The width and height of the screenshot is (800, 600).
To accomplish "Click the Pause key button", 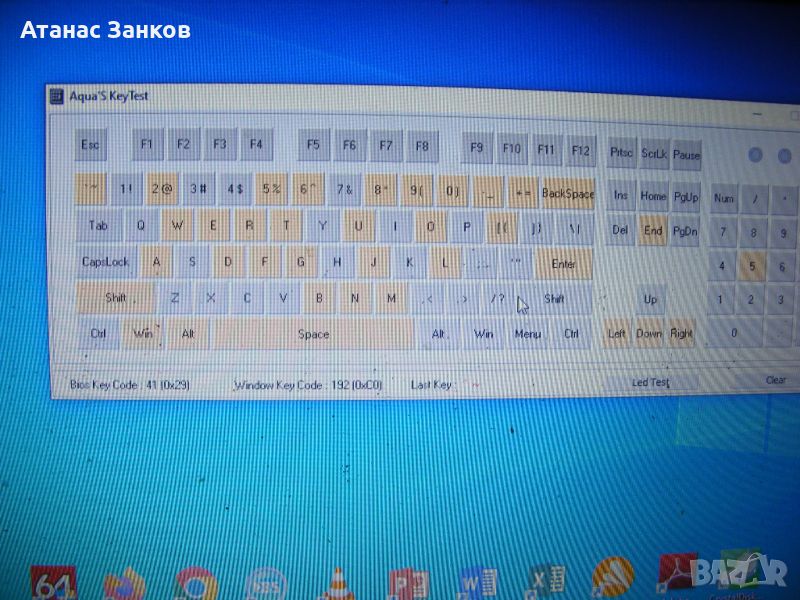I will pyautogui.click(x=686, y=155).
